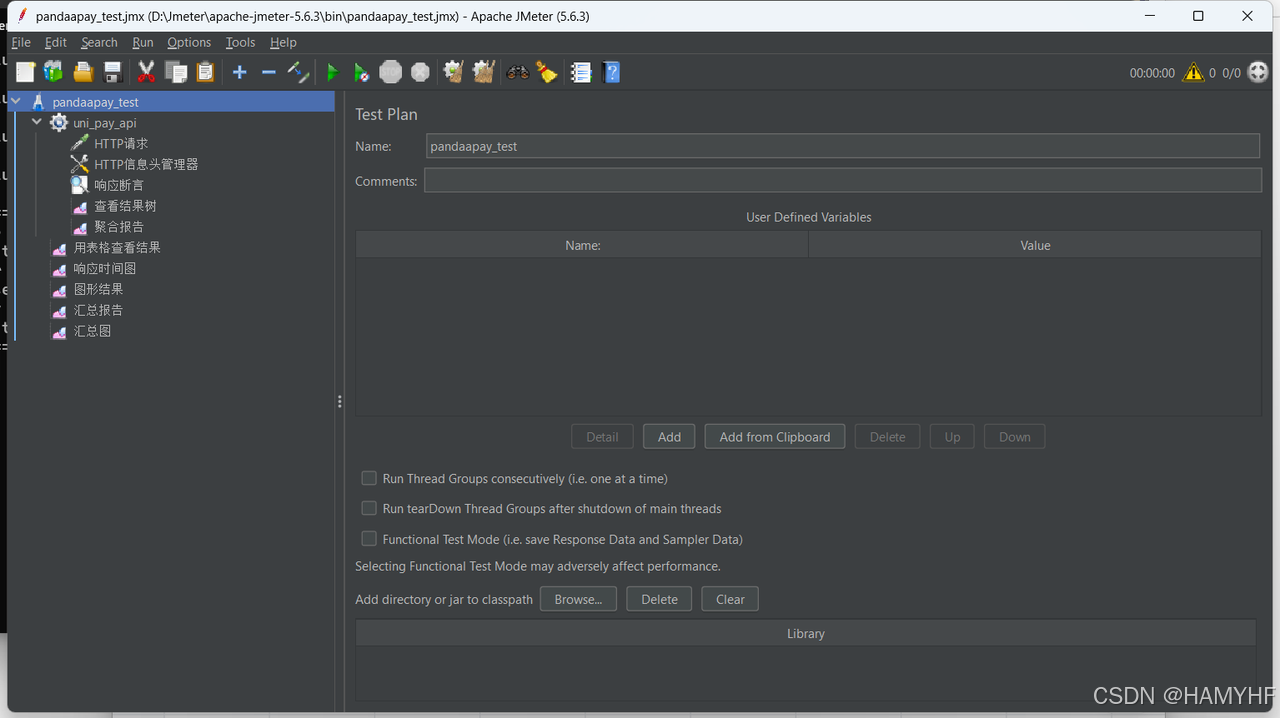Click the classpath Delete button beside Browse
The height and width of the screenshot is (718, 1280).
click(659, 599)
